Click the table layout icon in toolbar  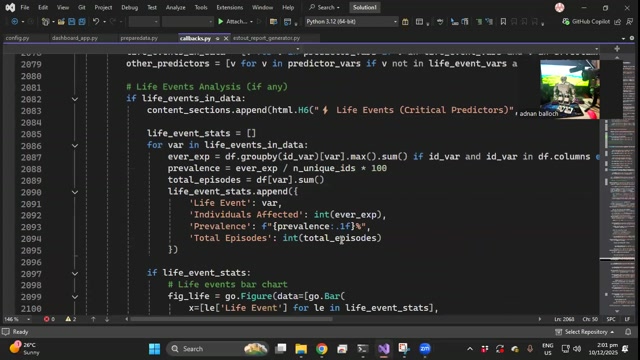click(x=419, y=22)
